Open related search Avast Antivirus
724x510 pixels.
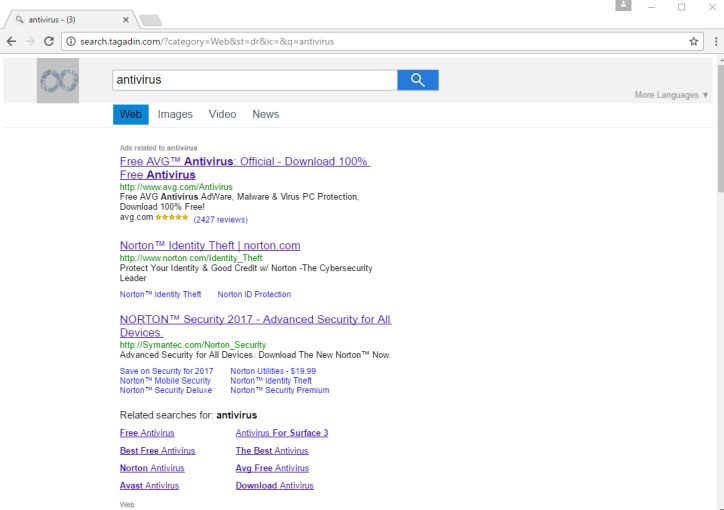[x=149, y=486]
